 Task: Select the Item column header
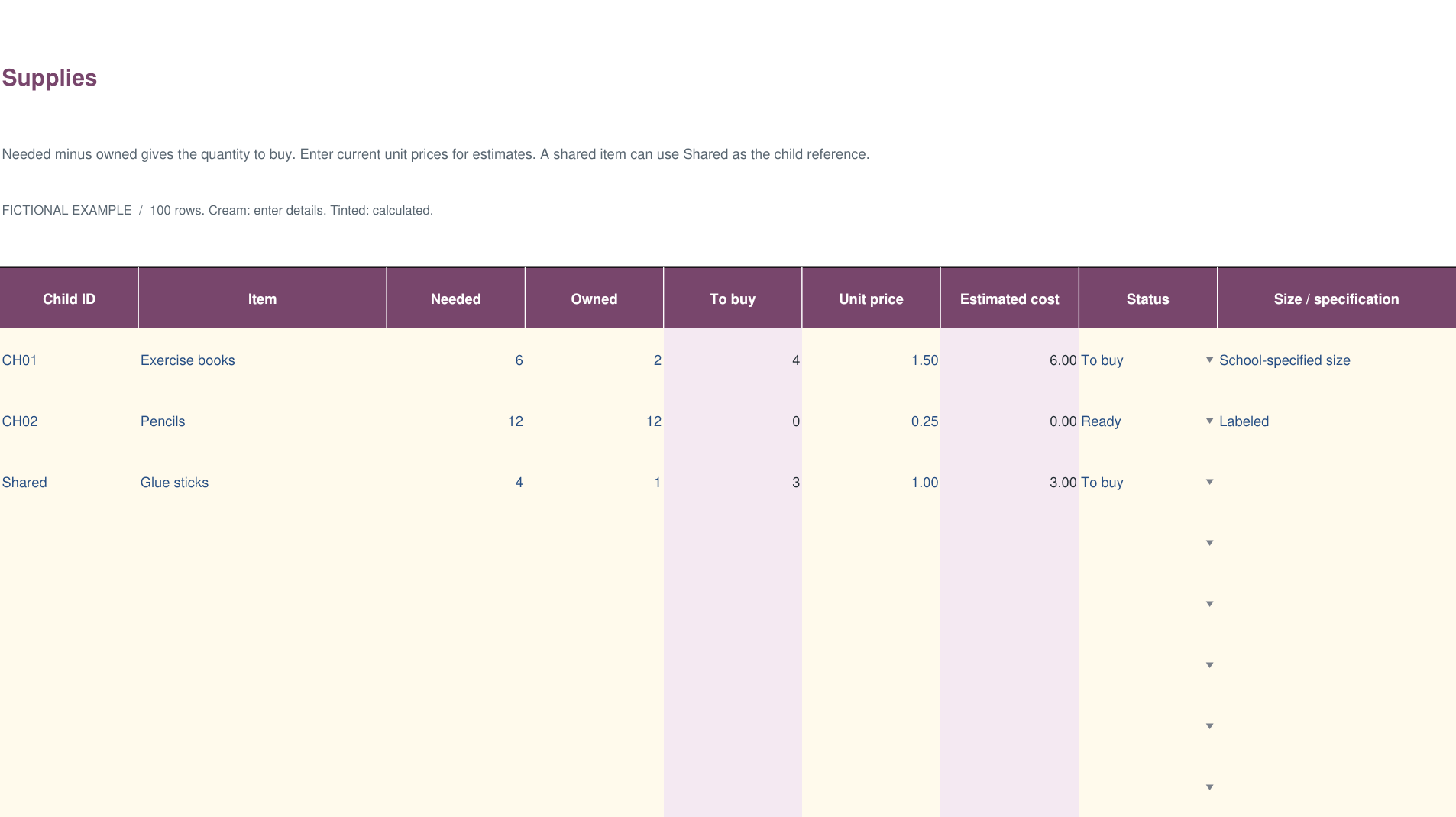tap(262, 299)
